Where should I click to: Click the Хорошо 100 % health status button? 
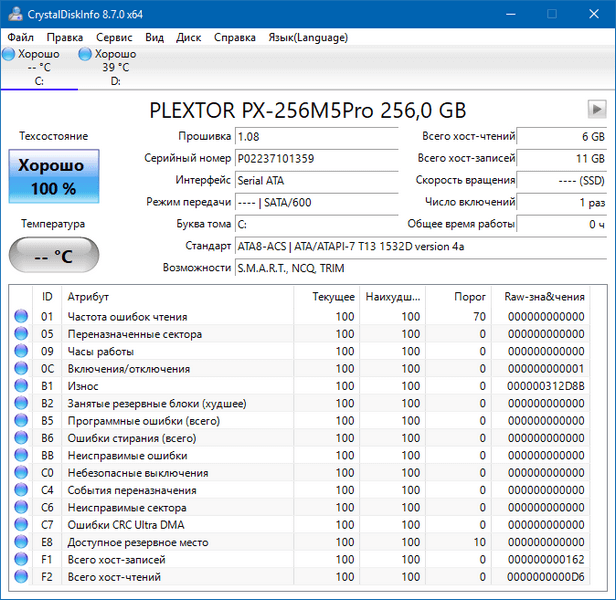54,176
